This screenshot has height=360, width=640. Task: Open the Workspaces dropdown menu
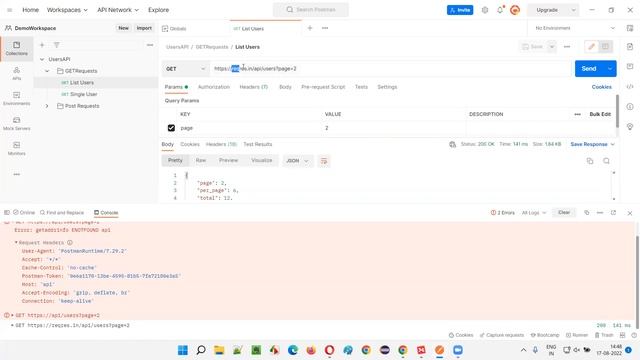[67, 10]
